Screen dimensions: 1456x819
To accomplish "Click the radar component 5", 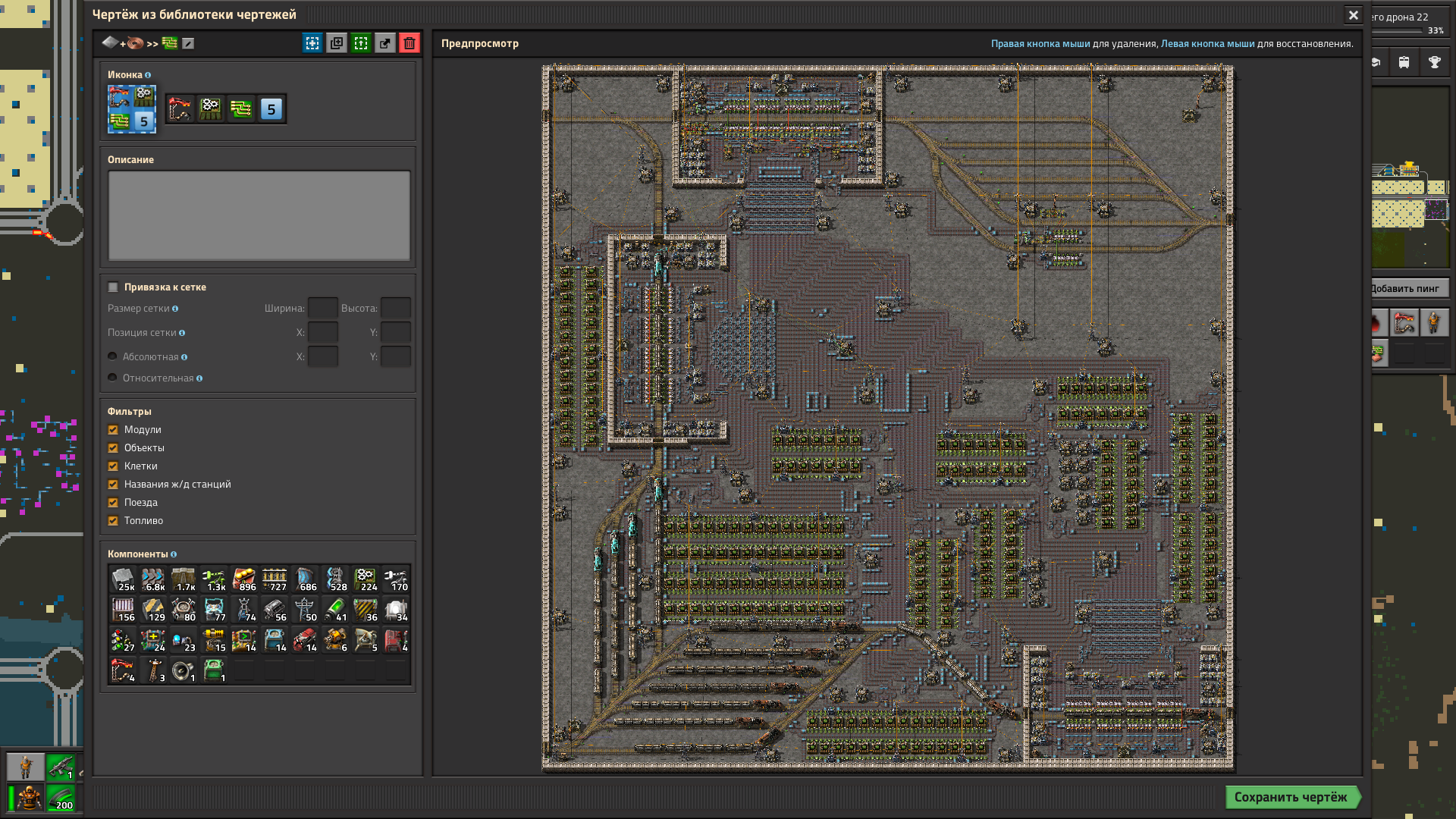I will pos(366,640).
